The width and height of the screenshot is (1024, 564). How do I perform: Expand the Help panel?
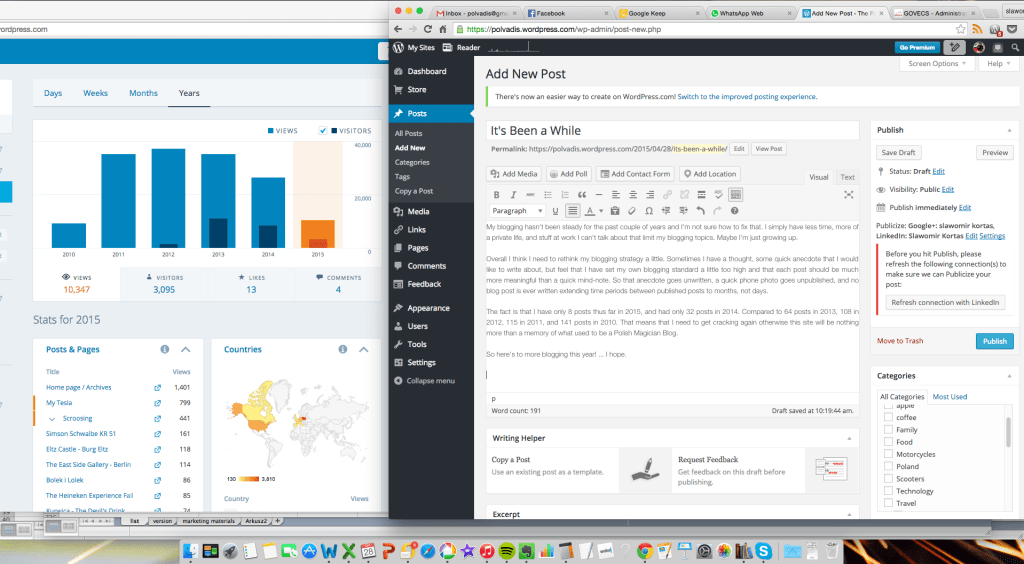point(999,64)
